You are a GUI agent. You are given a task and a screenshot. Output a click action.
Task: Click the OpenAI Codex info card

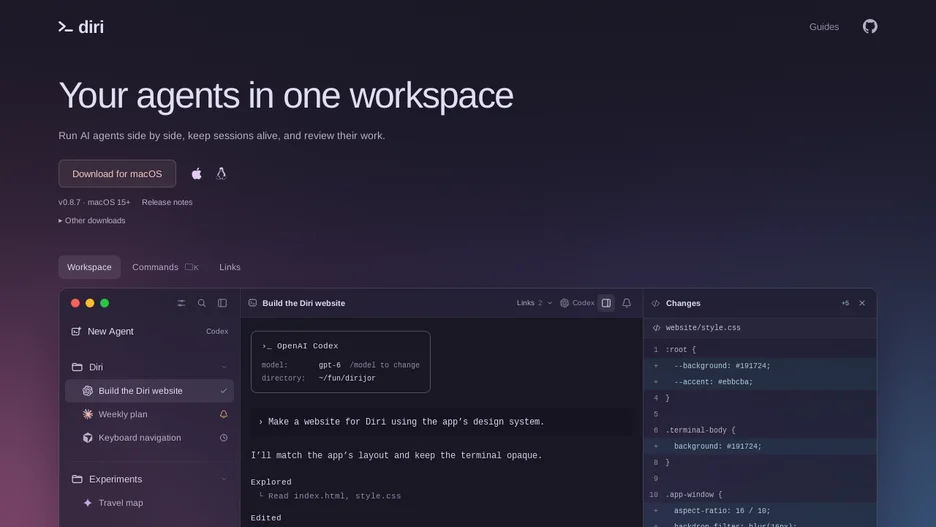point(340,362)
